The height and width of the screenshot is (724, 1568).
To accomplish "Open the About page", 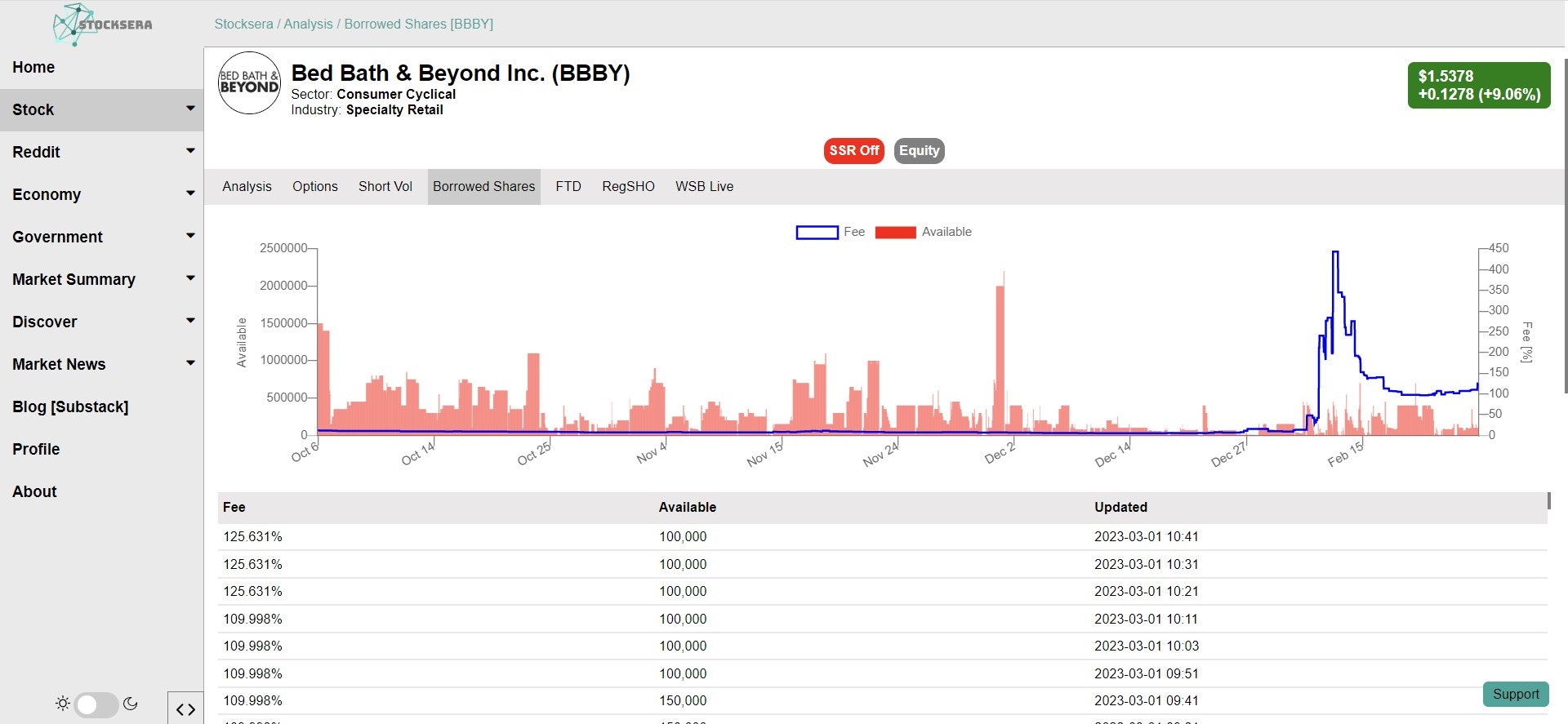I will pos(34,491).
